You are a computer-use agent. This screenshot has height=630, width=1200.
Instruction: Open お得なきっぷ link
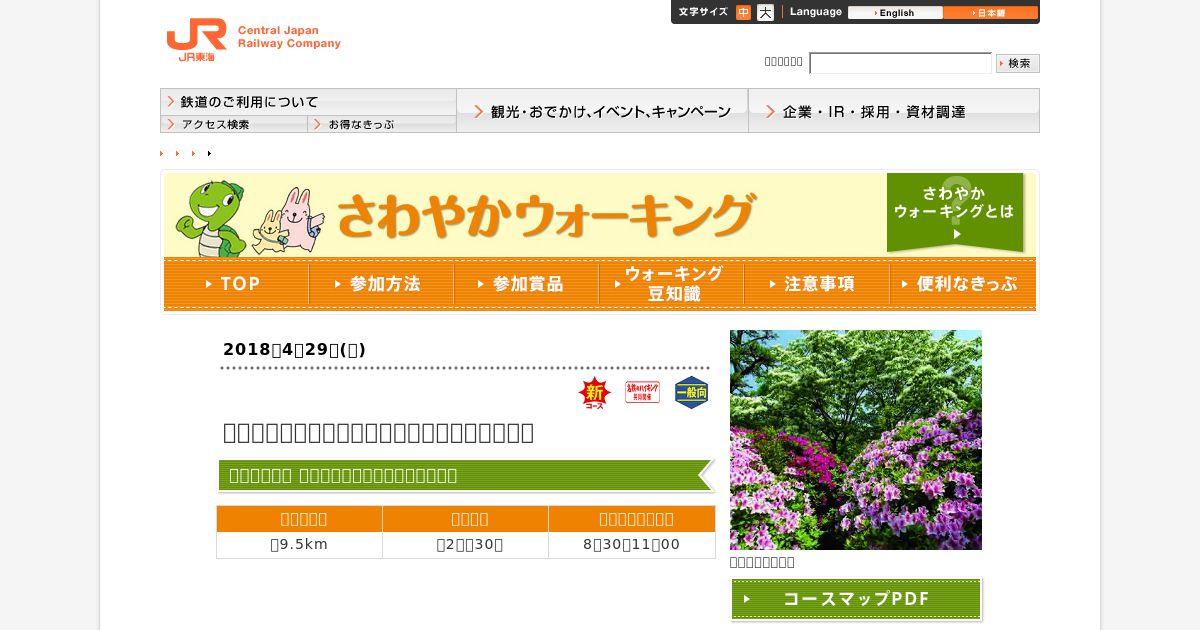point(382,124)
